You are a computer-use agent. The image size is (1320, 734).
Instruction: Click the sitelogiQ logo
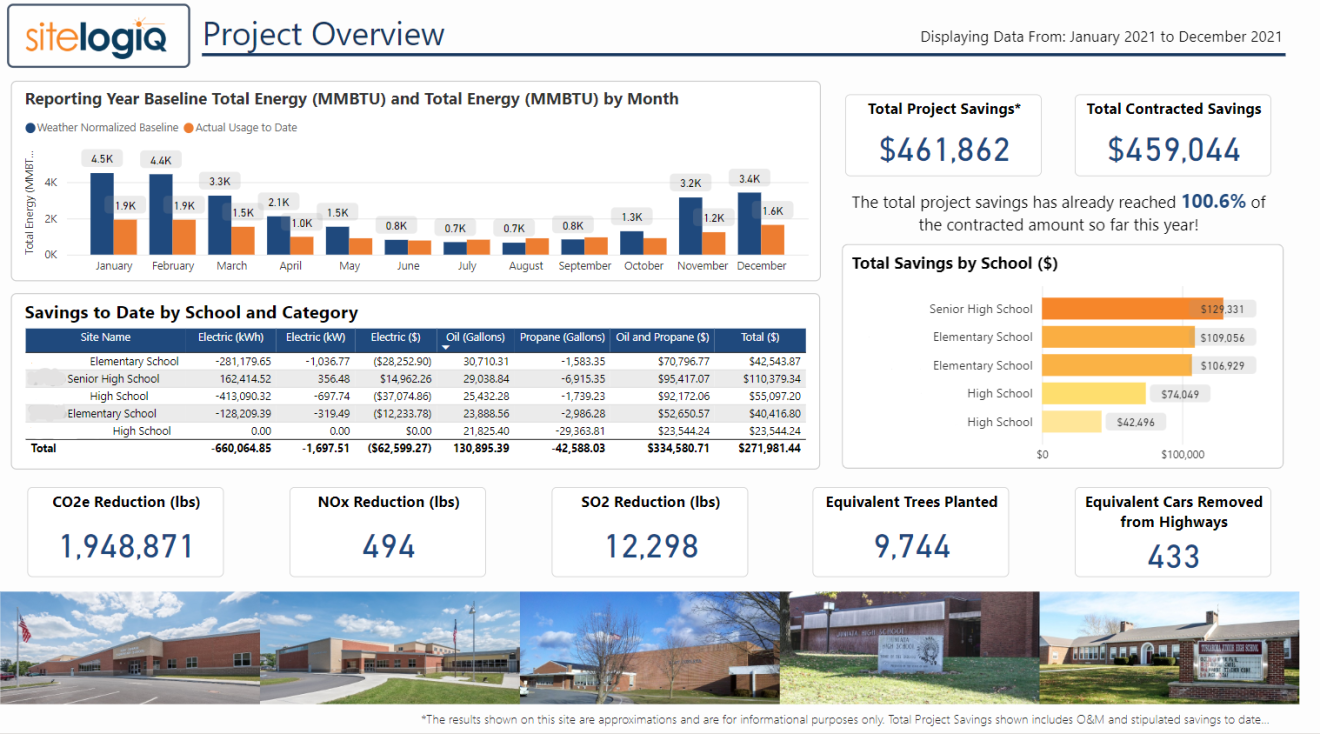(x=98, y=36)
